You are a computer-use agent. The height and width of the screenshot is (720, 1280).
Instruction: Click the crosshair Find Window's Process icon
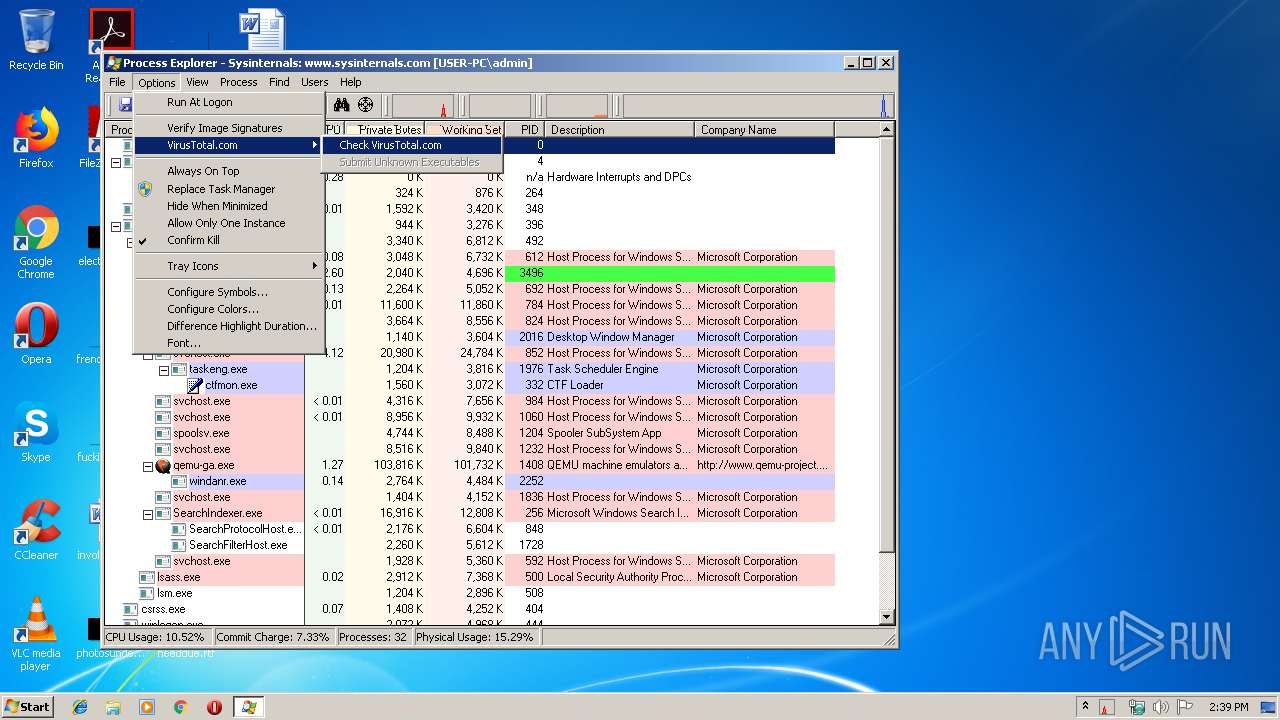click(x=365, y=105)
